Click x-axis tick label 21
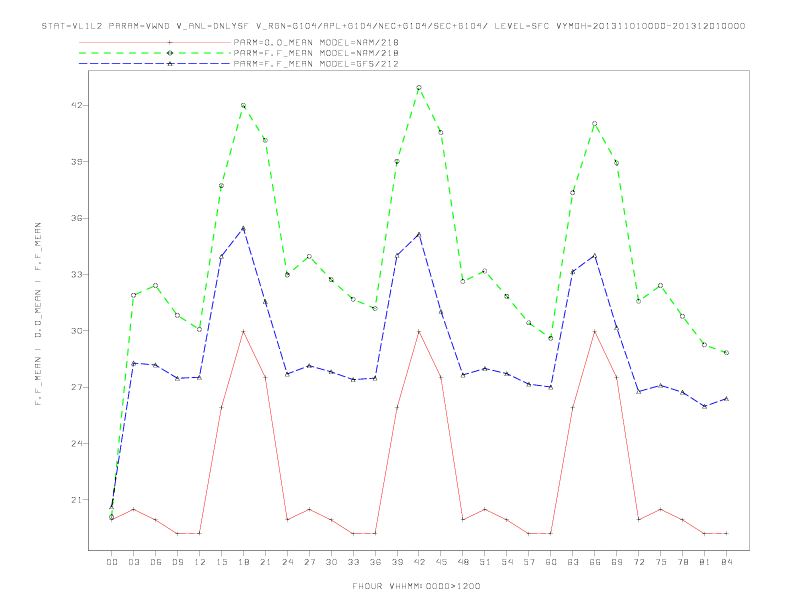Viewport: 792px width, 612px height. (265, 562)
